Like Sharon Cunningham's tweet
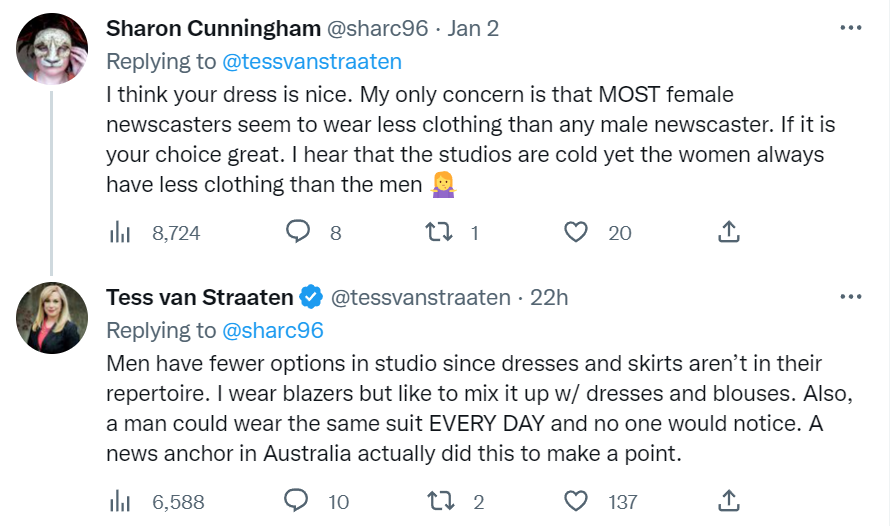 (x=576, y=232)
